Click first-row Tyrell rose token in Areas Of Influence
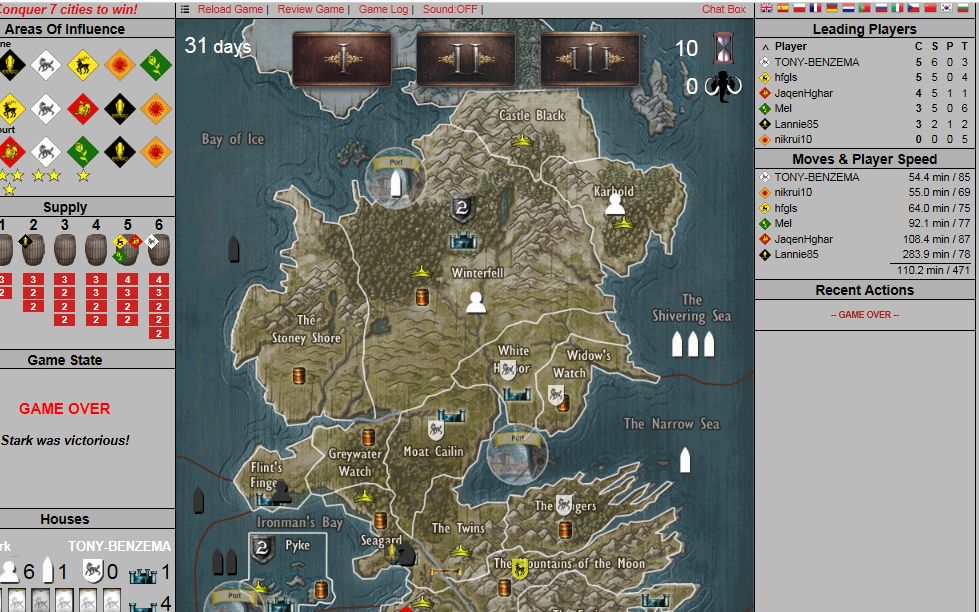 [x=156, y=64]
